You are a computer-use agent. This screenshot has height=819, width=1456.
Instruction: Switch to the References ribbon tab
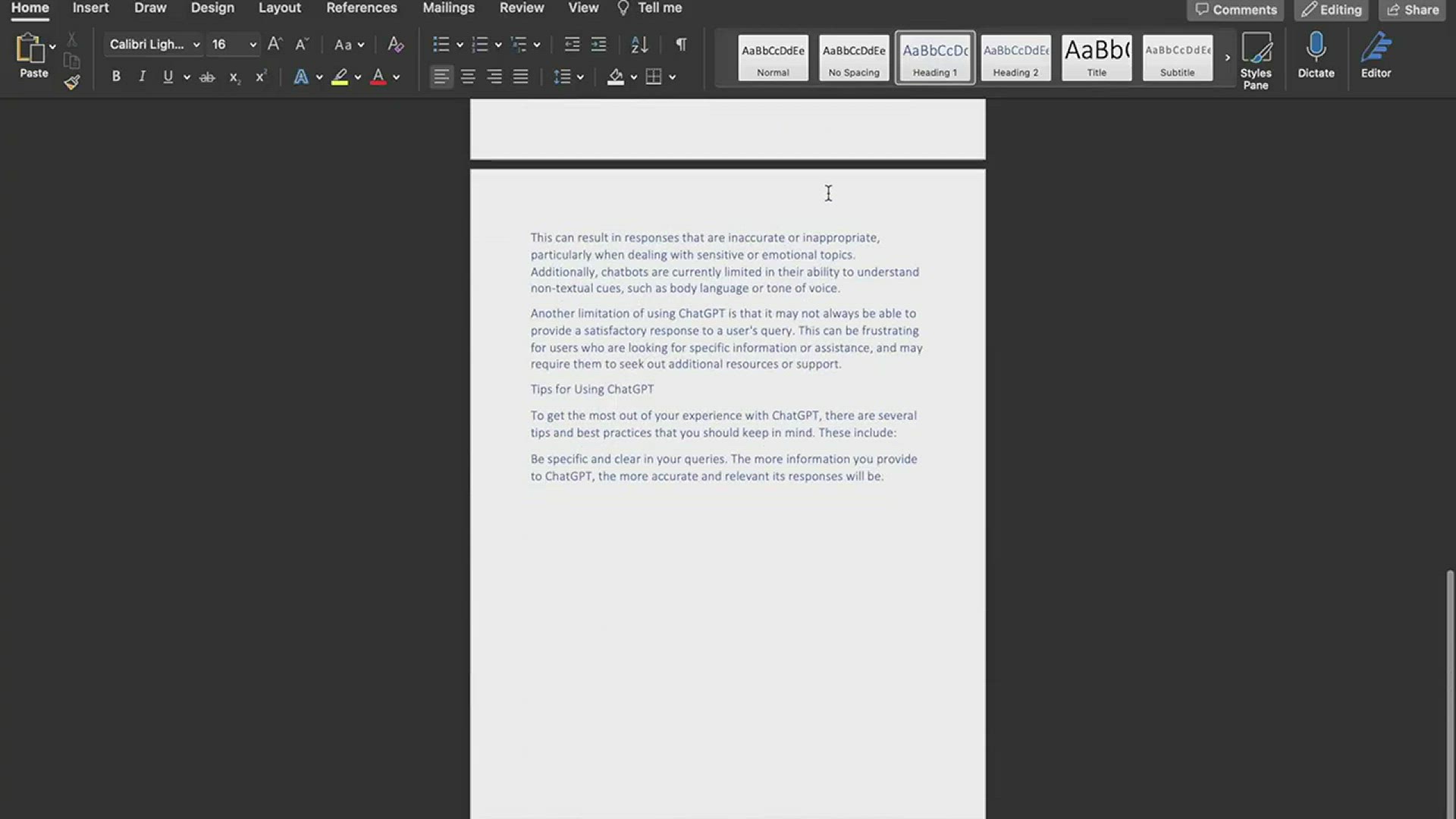tap(362, 8)
